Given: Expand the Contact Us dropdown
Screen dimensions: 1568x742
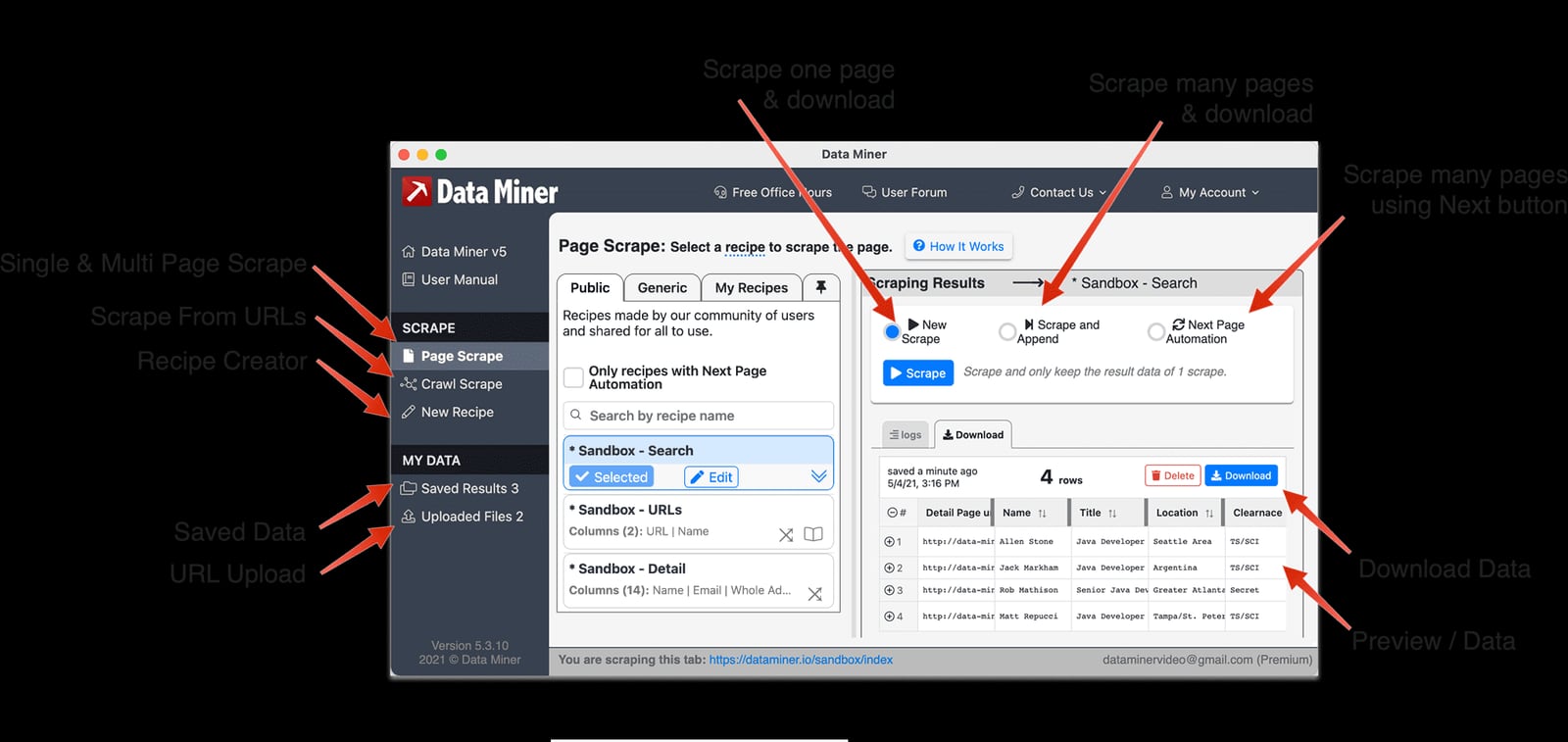Looking at the screenshot, I should (1059, 192).
